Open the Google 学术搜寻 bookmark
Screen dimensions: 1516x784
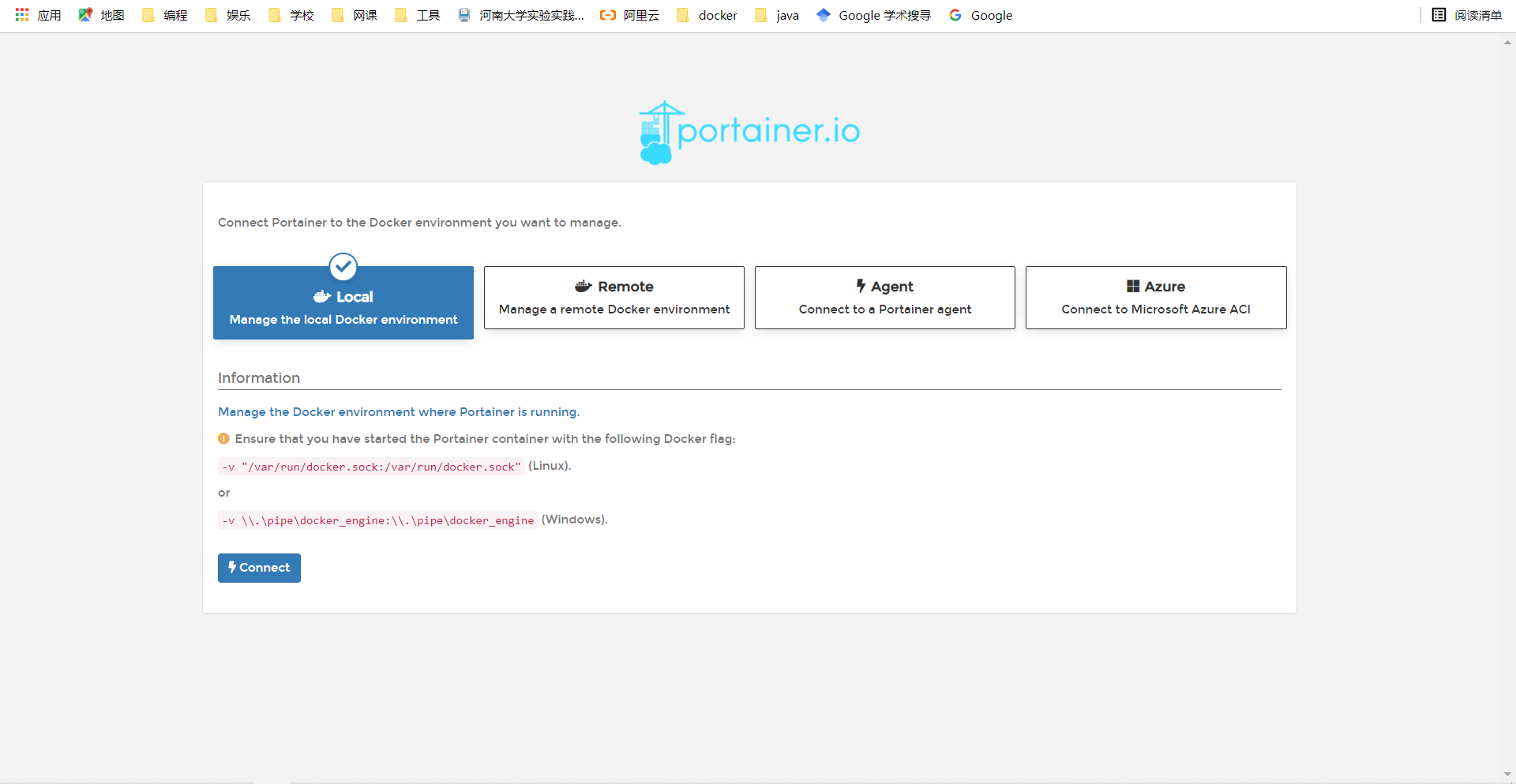point(874,15)
